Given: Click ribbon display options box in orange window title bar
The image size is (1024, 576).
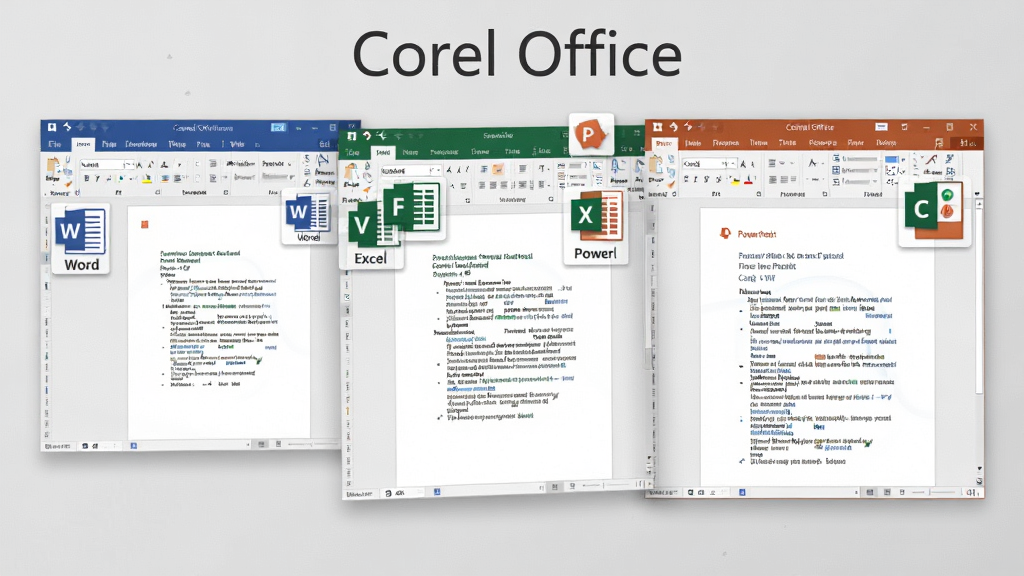Looking at the screenshot, I should pyautogui.click(x=882, y=127).
